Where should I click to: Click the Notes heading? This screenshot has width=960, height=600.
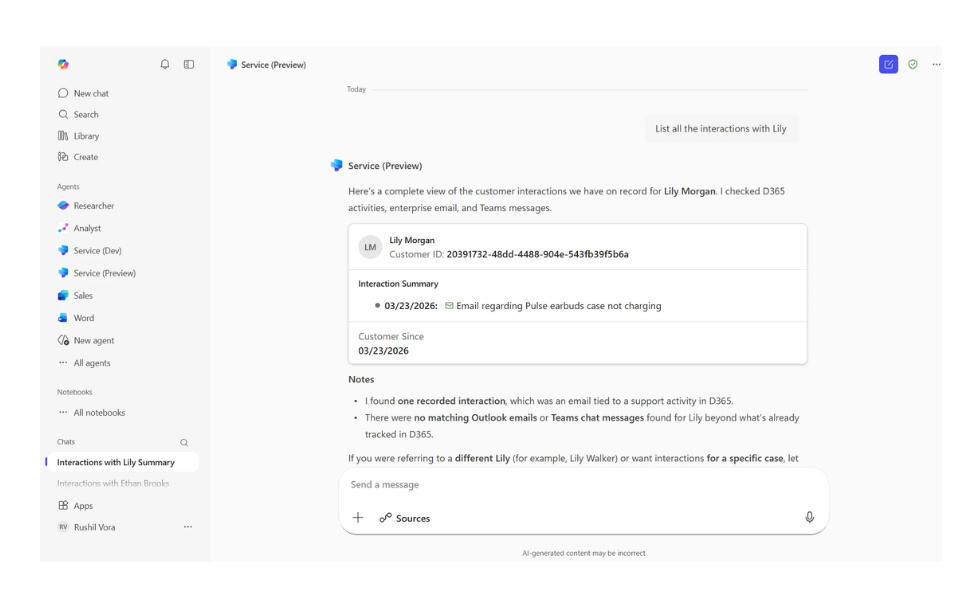(361, 380)
